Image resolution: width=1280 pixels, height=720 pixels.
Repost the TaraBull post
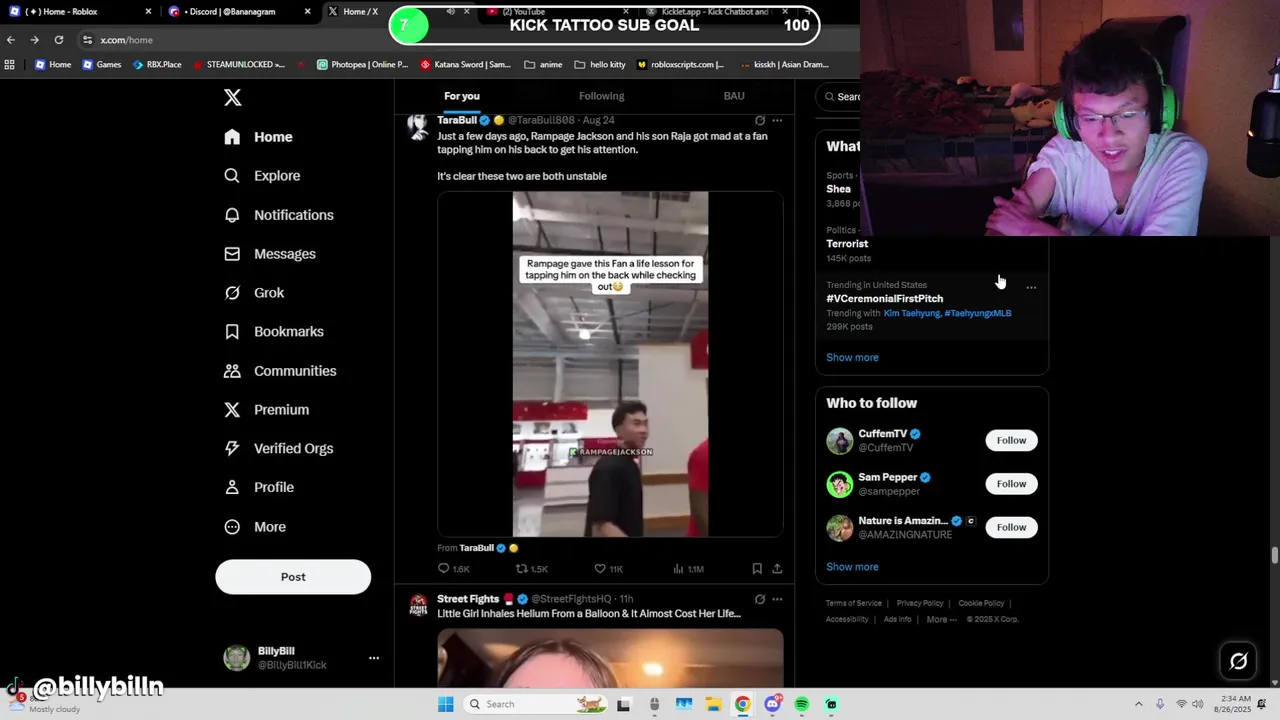click(531, 569)
